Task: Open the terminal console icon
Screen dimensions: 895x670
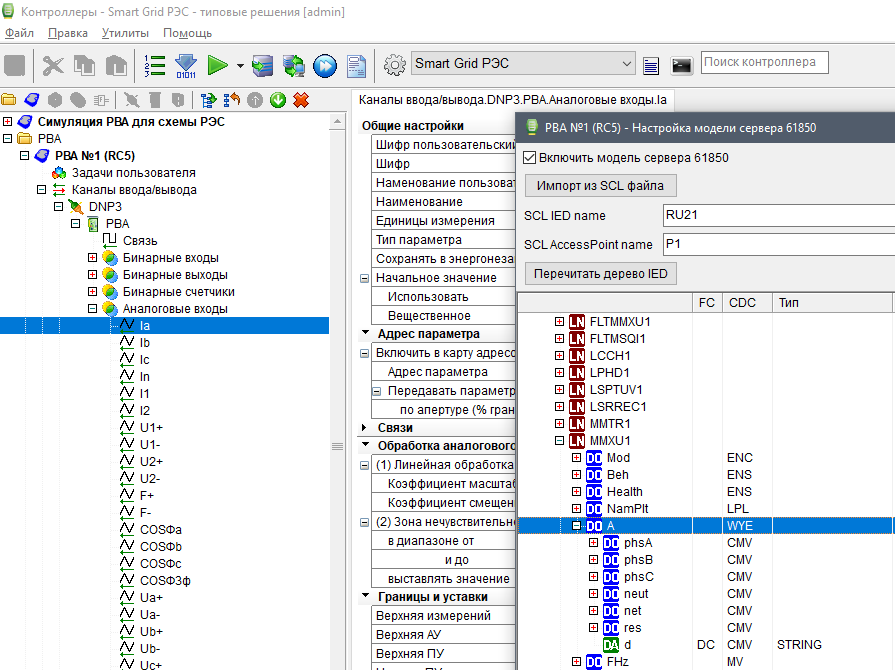Action: point(681,66)
